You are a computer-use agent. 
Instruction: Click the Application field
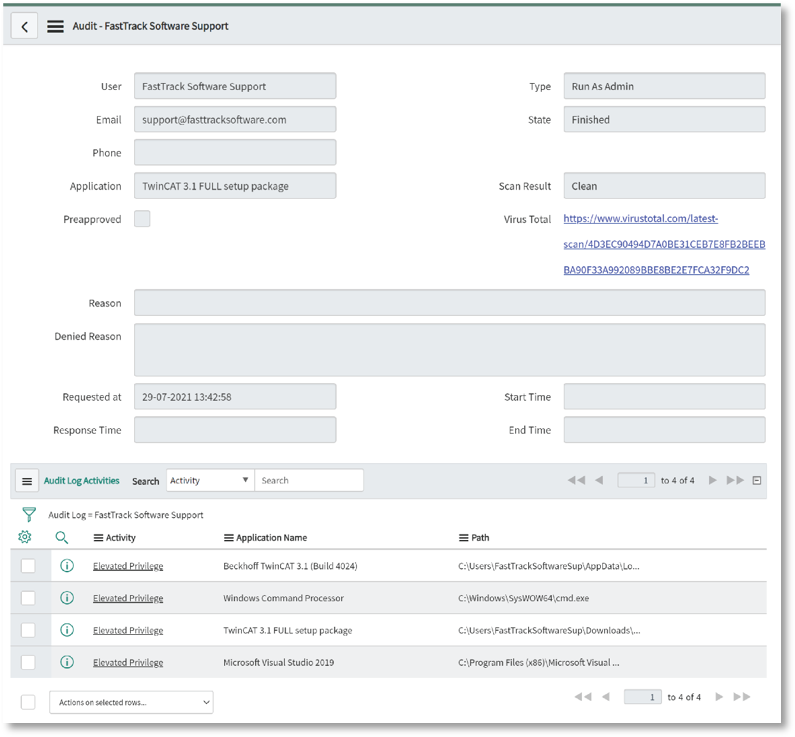click(235, 186)
